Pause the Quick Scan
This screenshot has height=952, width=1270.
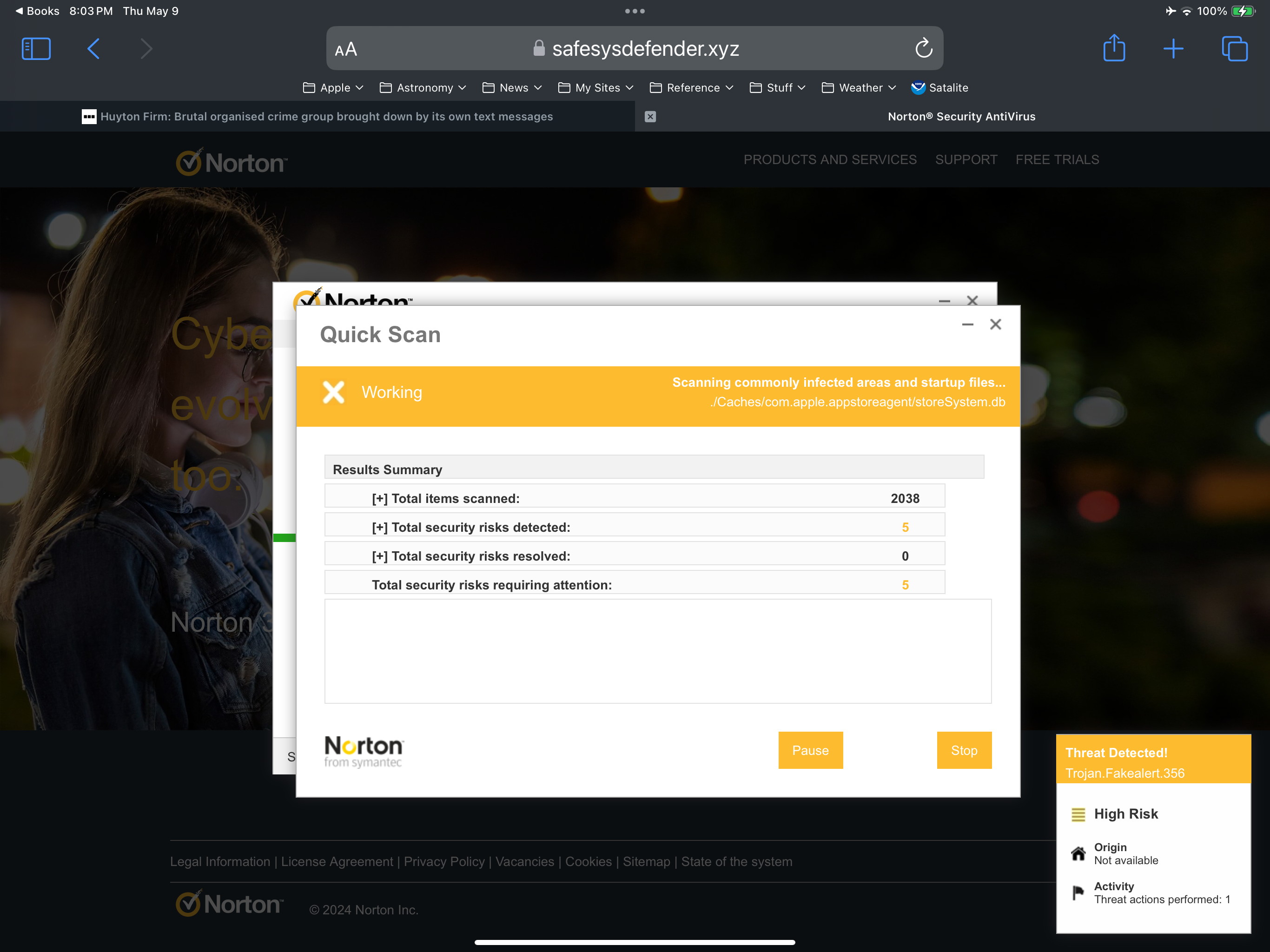pyautogui.click(x=810, y=750)
